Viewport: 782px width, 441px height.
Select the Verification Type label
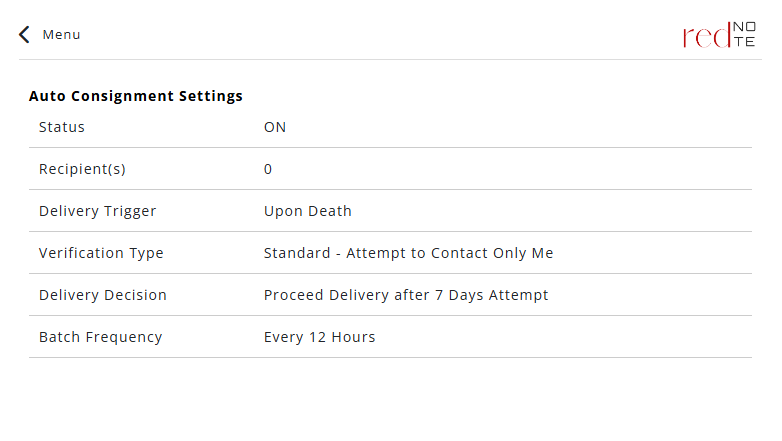click(x=101, y=253)
